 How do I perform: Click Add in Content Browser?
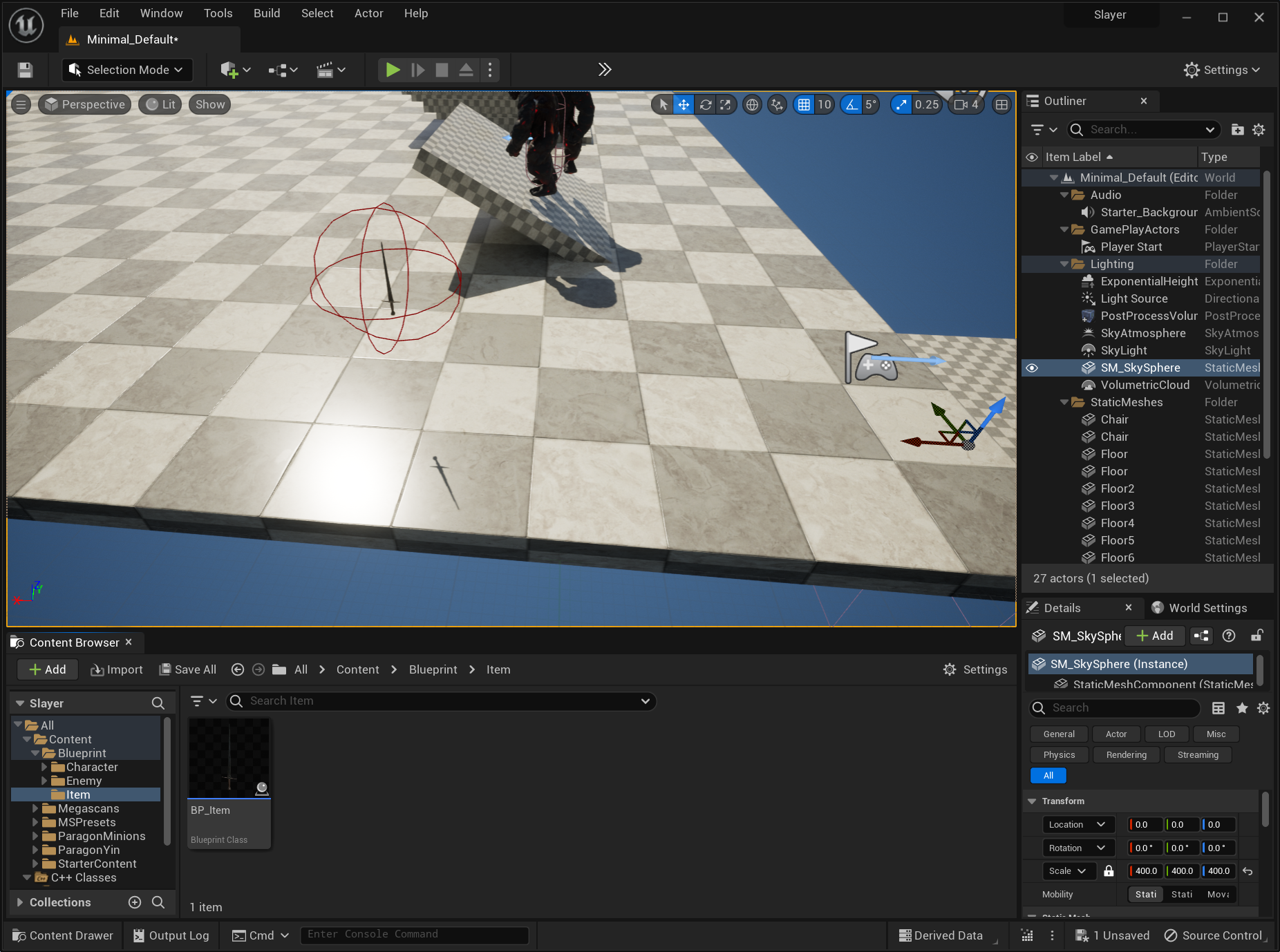coord(47,669)
